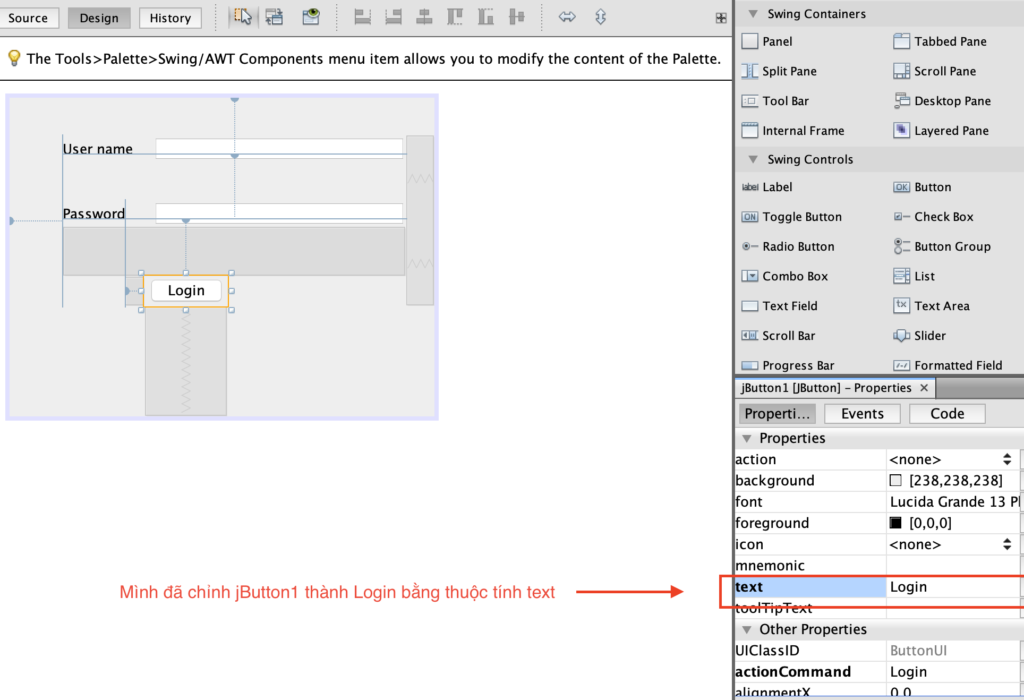Viewport: 1024px width, 700px height.
Task: Select the Scroll Pane container in the palette
Action: (x=940, y=71)
